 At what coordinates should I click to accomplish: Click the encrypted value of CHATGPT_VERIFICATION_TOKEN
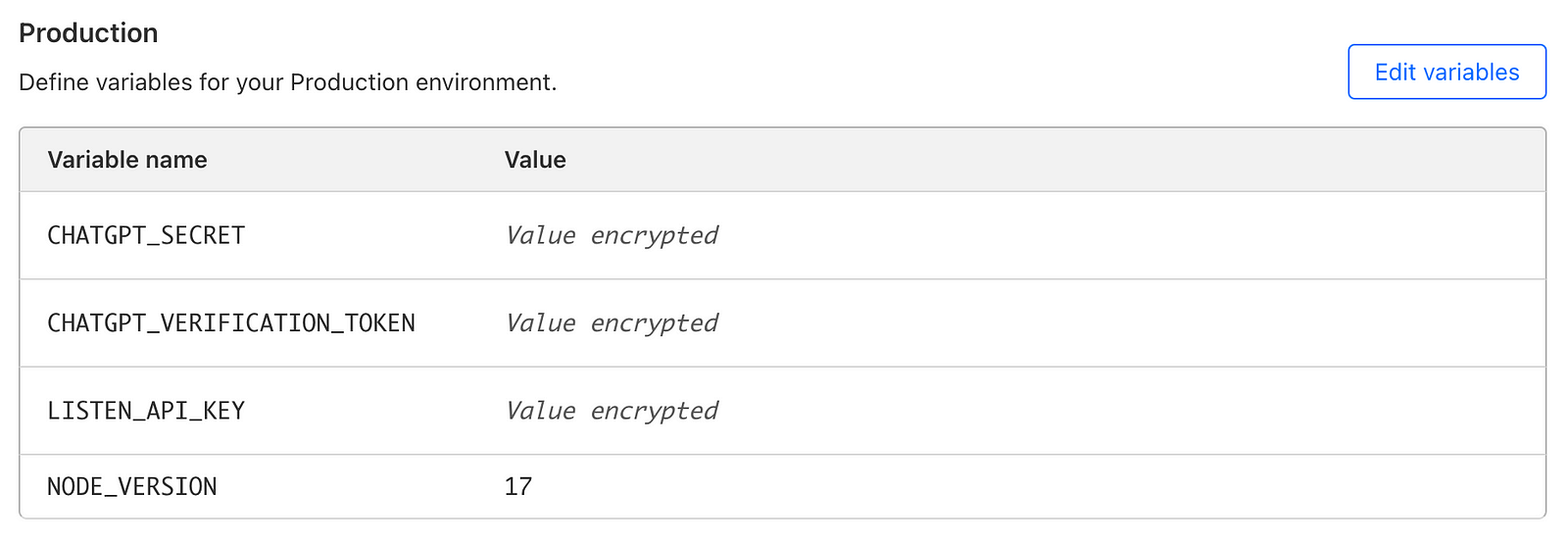pyautogui.click(x=612, y=322)
